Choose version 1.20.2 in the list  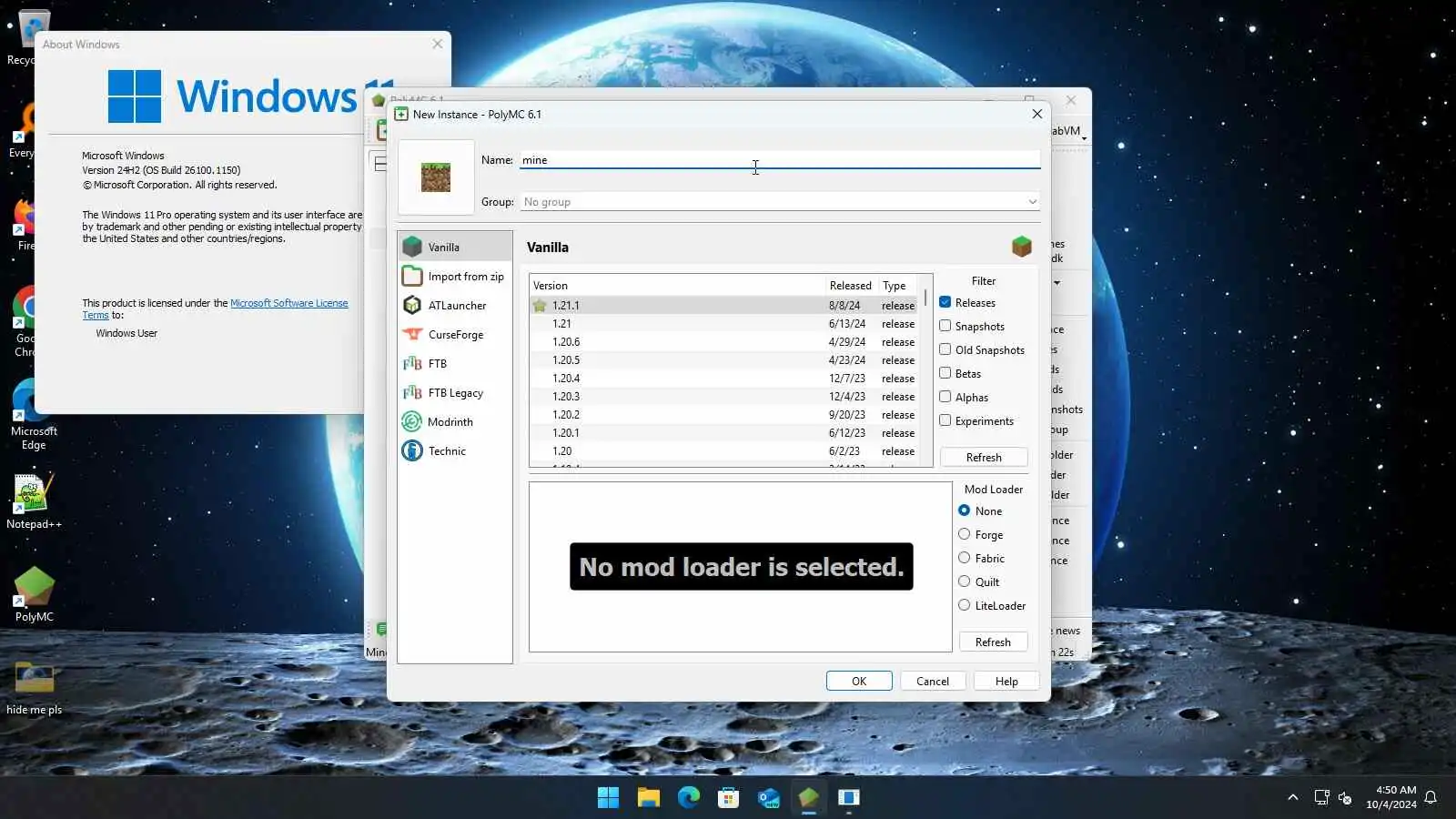click(724, 415)
